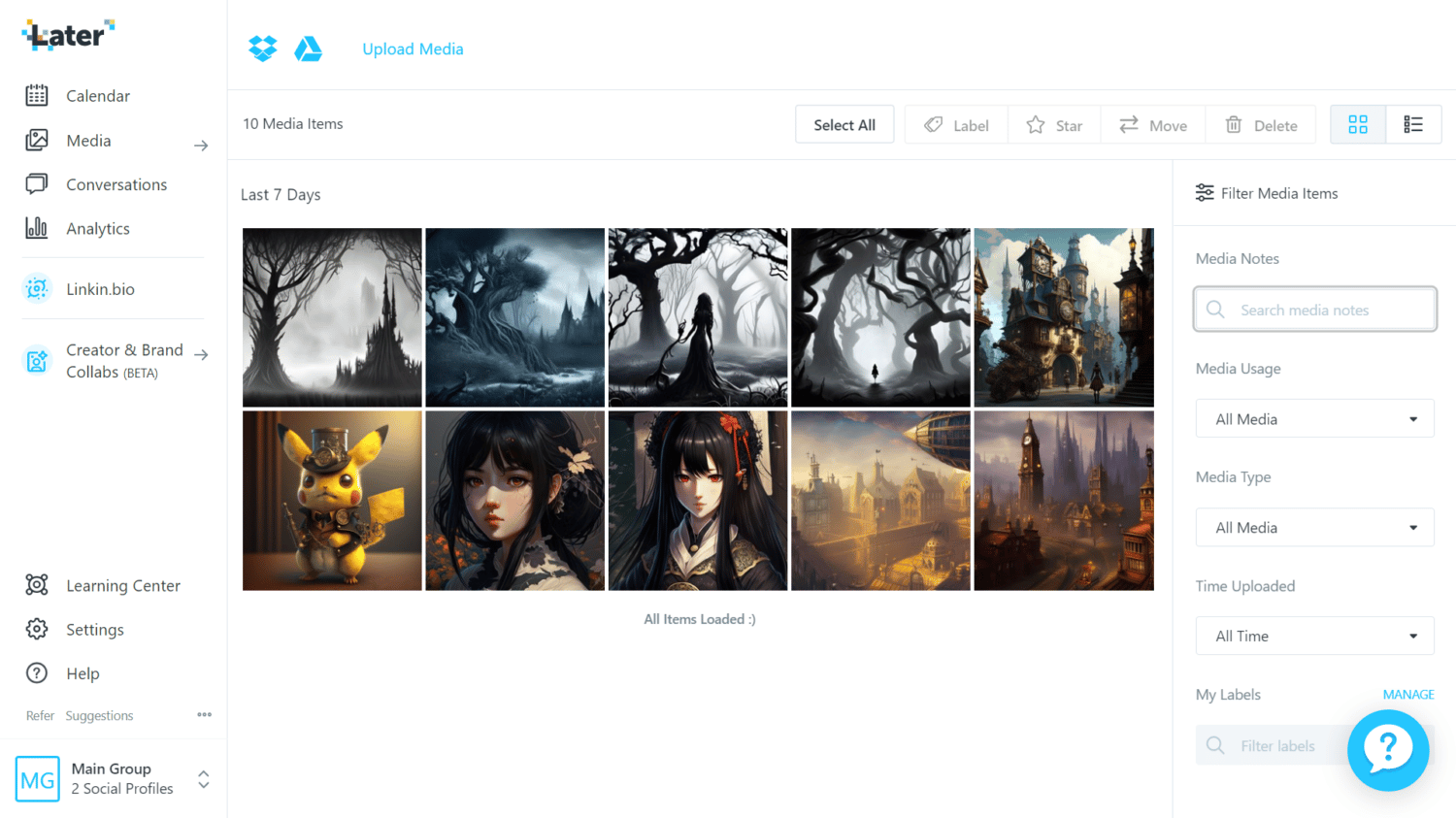Open the blue help chat bubble
1456x818 pixels.
(1388, 750)
